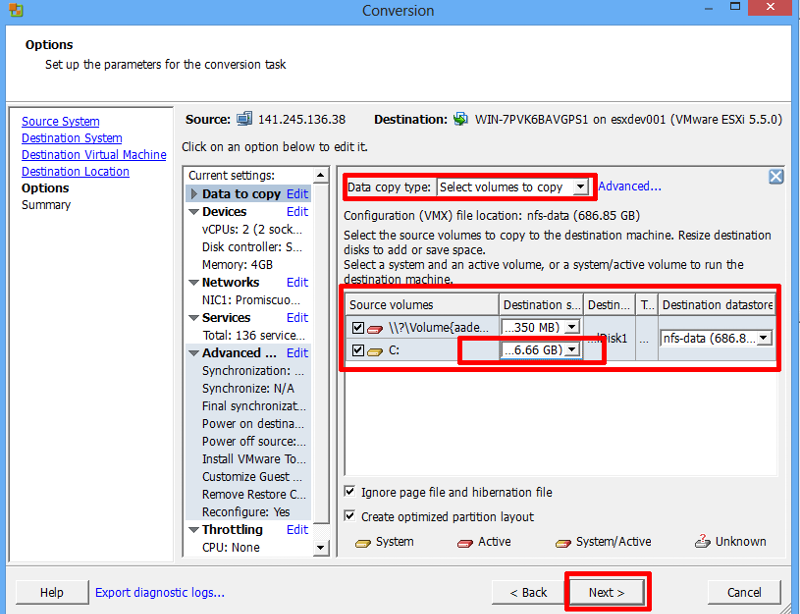Click the Unknown volume legend icon

point(705,541)
